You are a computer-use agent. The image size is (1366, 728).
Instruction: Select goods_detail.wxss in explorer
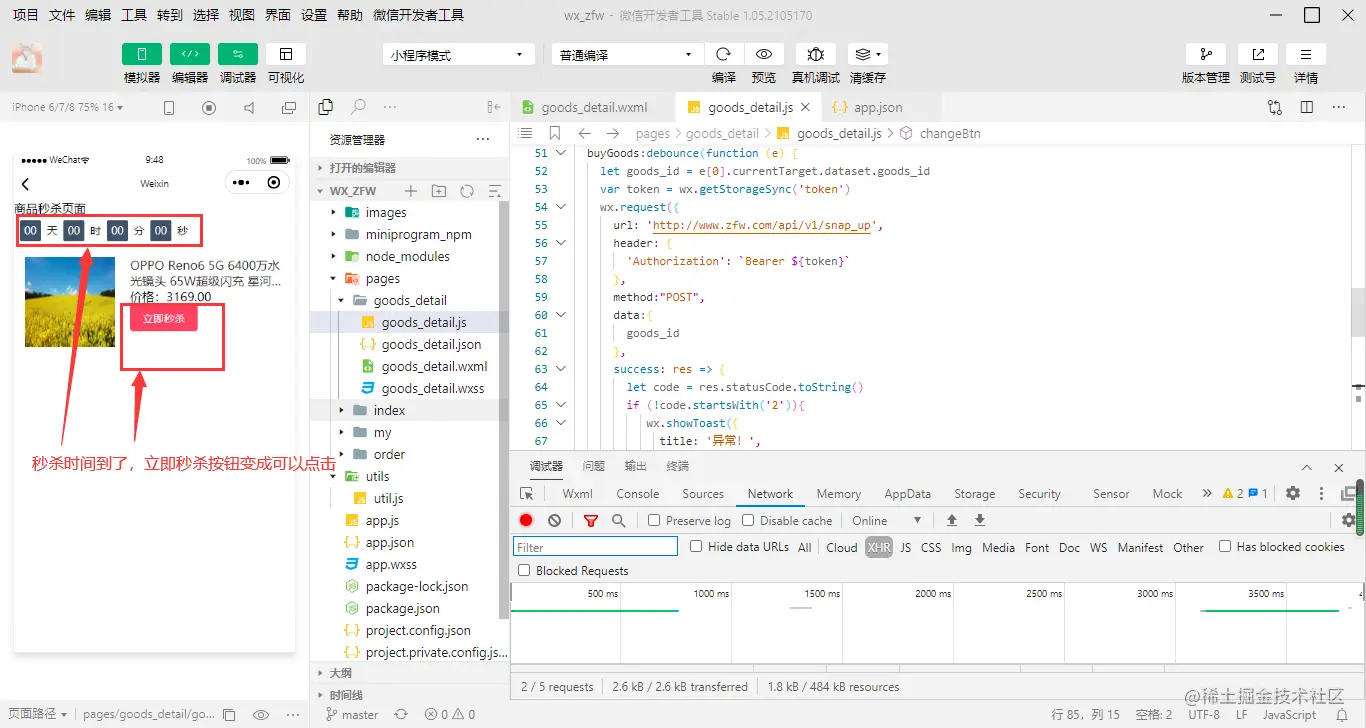[432, 388]
